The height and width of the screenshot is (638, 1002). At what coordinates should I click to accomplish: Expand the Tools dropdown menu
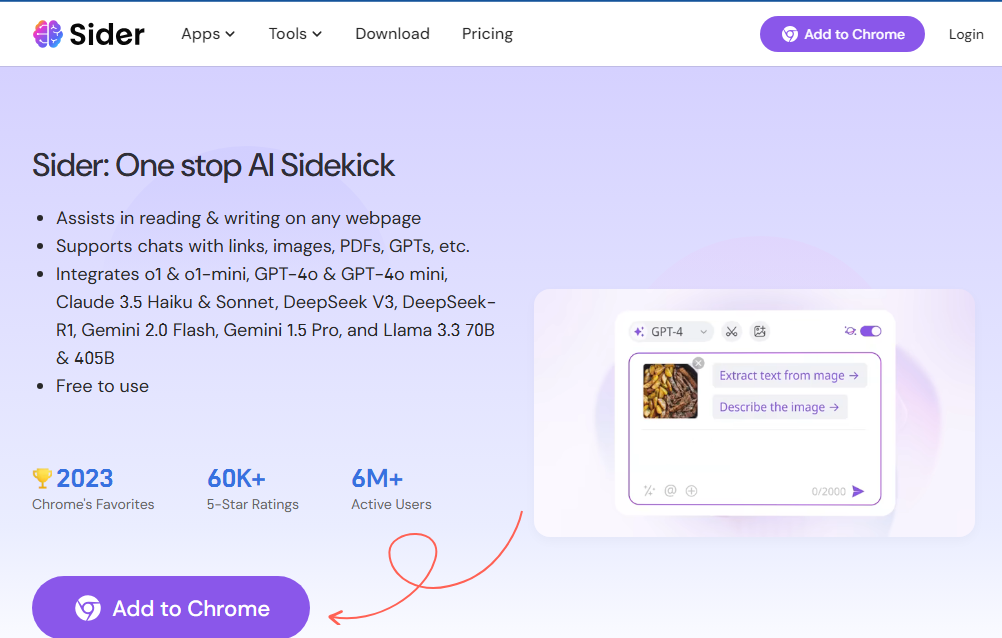(295, 34)
